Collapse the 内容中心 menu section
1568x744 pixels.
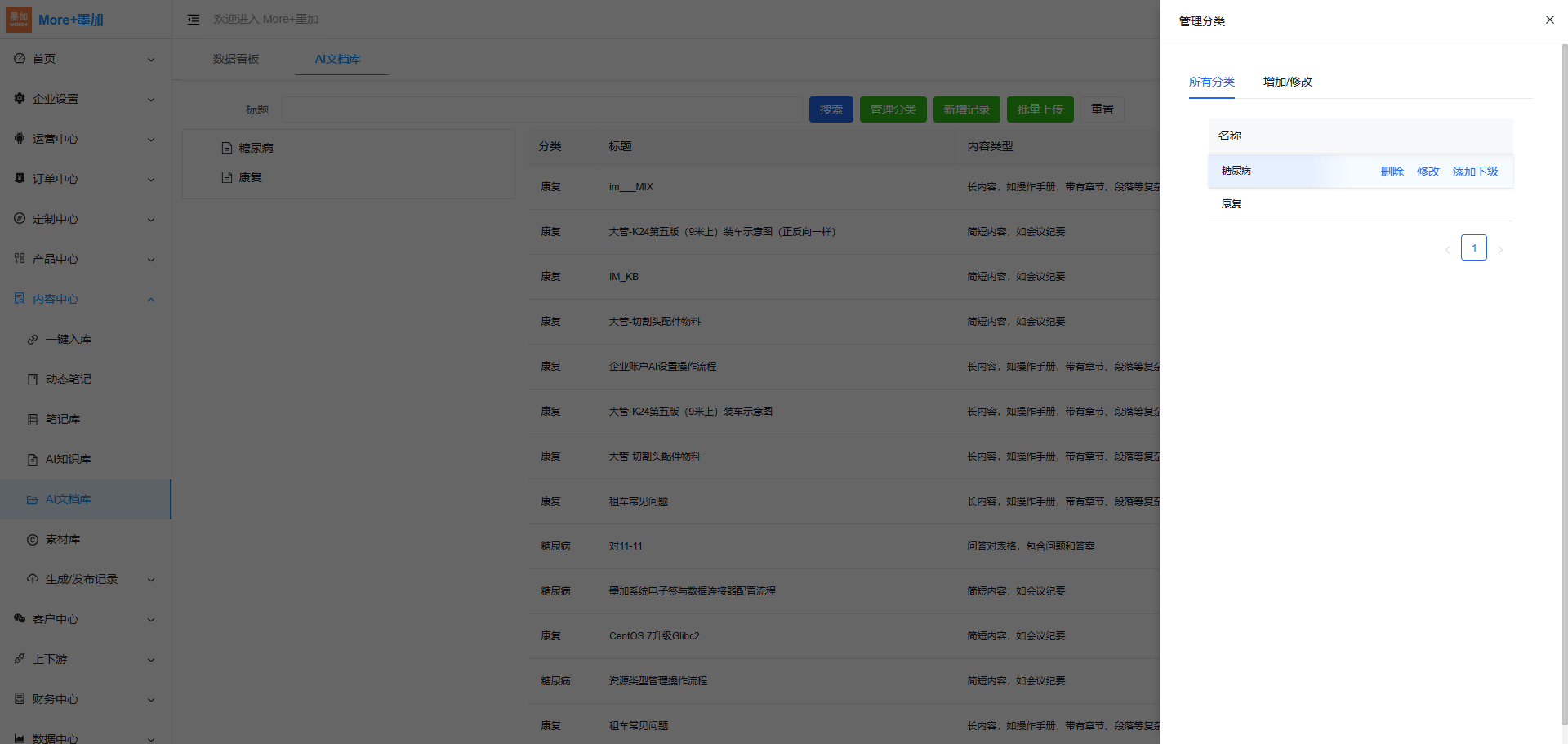pos(151,300)
